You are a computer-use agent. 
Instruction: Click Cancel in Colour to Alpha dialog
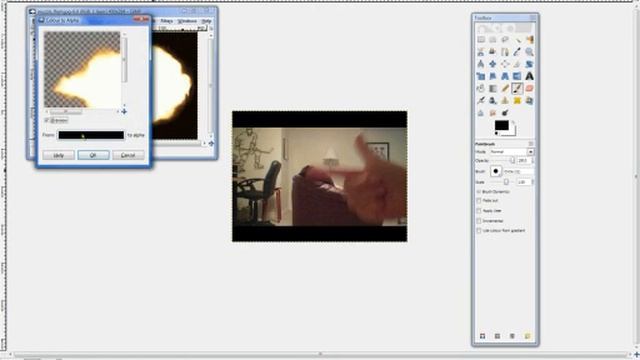[x=128, y=155]
